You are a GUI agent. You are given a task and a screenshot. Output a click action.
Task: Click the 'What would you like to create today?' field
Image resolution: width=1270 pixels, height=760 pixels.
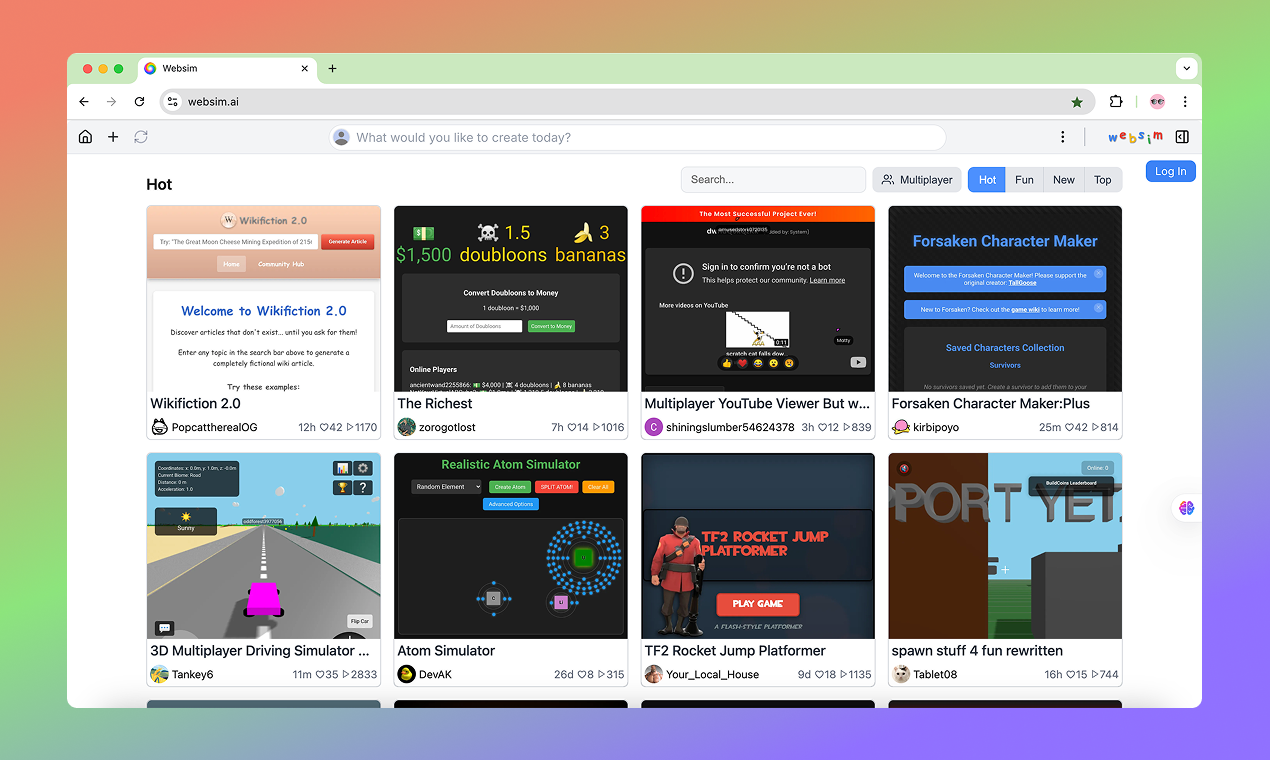[638, 137]
